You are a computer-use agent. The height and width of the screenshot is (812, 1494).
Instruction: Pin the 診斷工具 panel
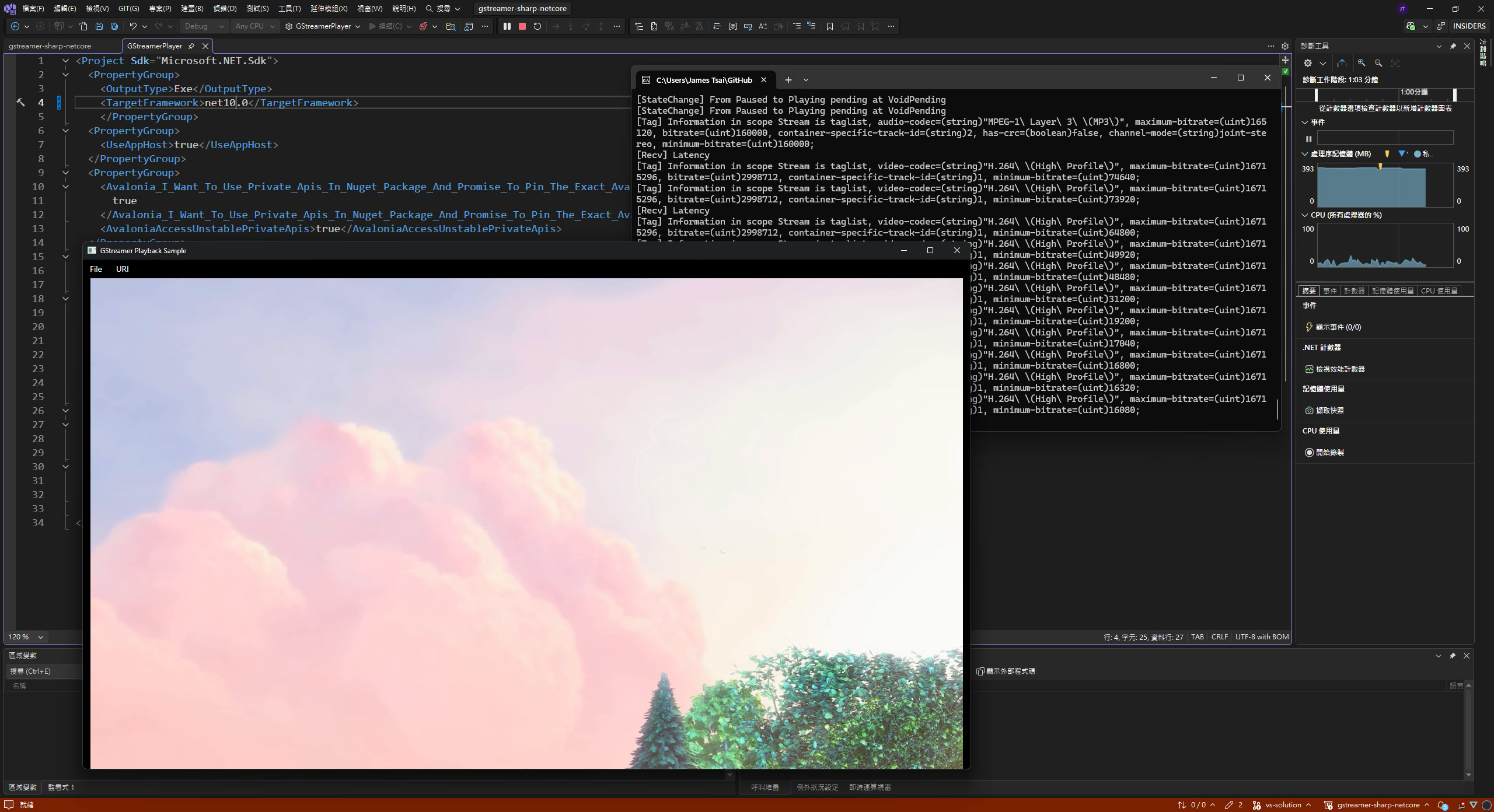(x=1453, y=46)
